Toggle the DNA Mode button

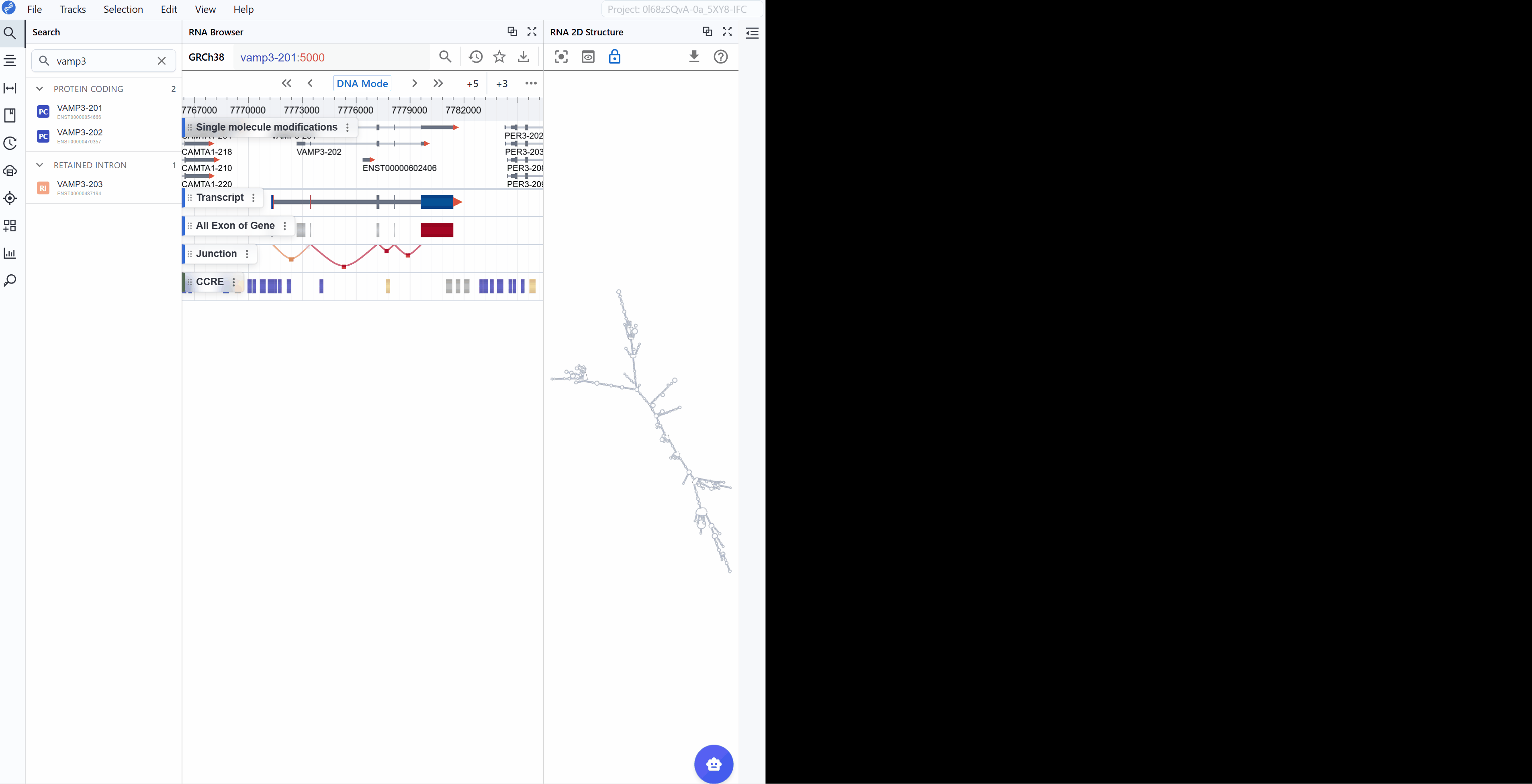362,84
